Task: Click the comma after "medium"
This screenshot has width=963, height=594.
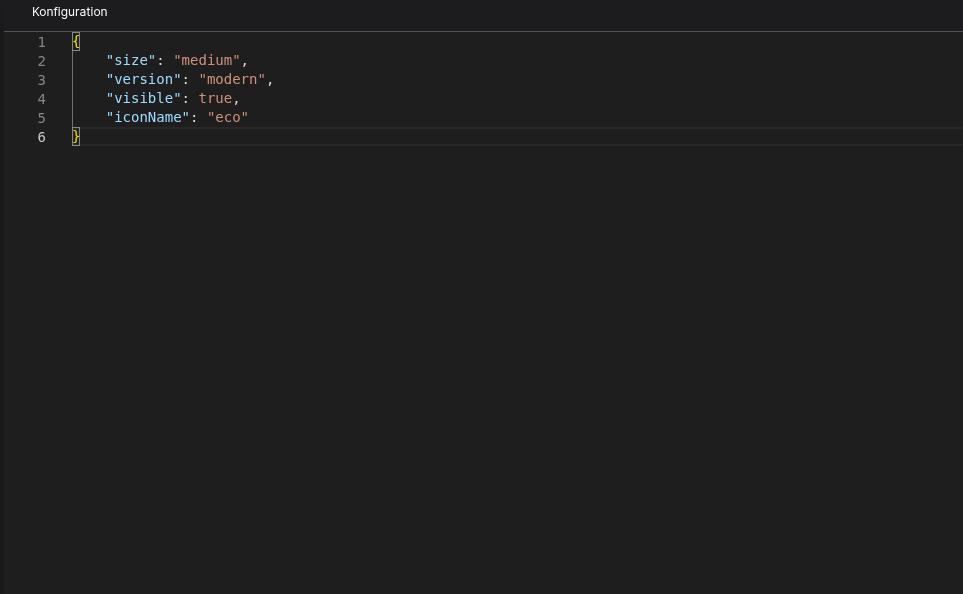Action: 245,61
